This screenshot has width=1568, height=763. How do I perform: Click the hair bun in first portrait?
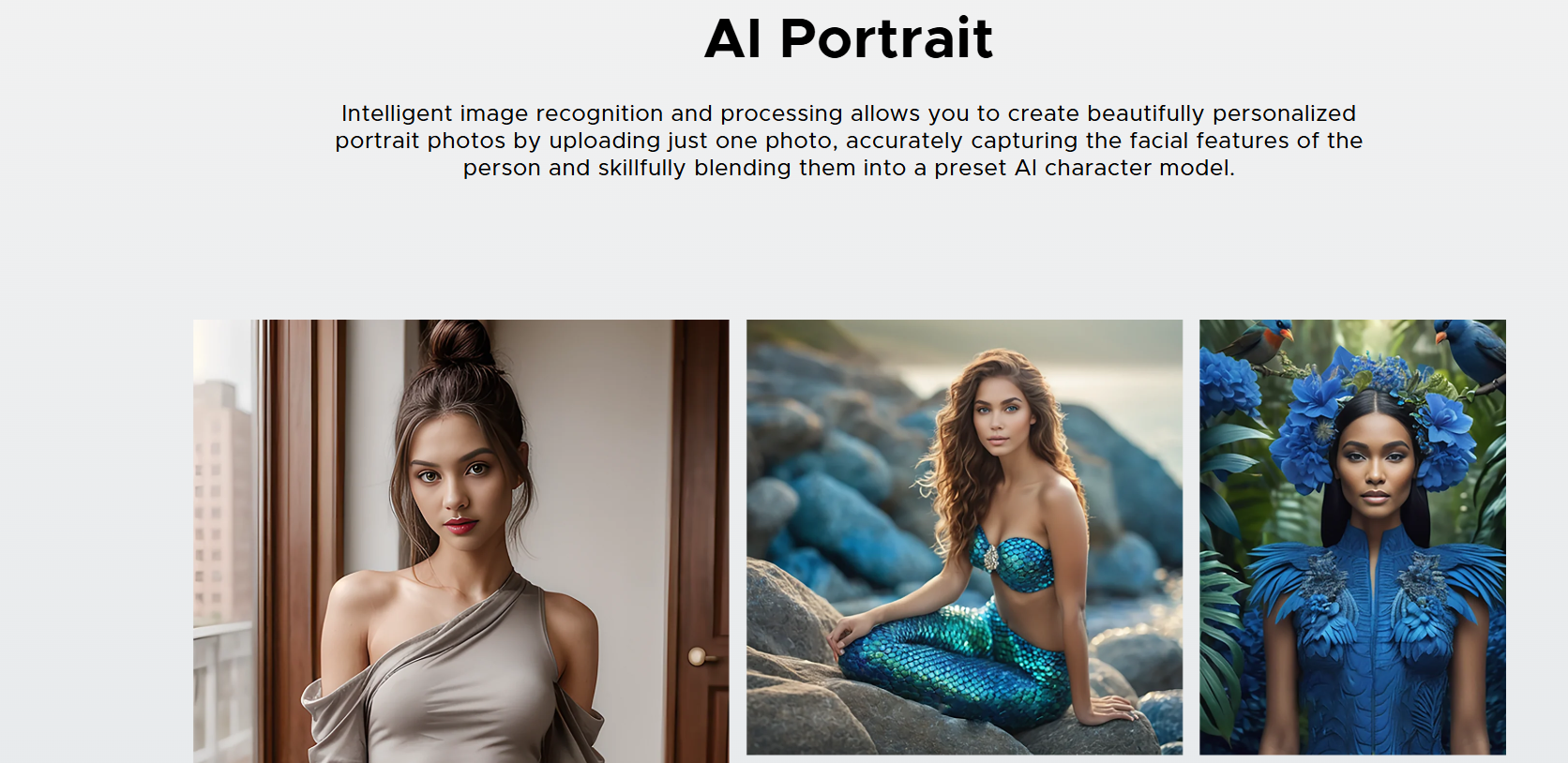[x=458, y=343]
